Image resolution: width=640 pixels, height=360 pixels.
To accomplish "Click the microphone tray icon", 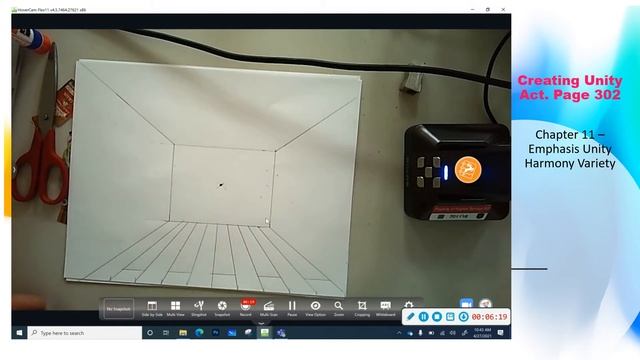I will click(x=420, y=333).
